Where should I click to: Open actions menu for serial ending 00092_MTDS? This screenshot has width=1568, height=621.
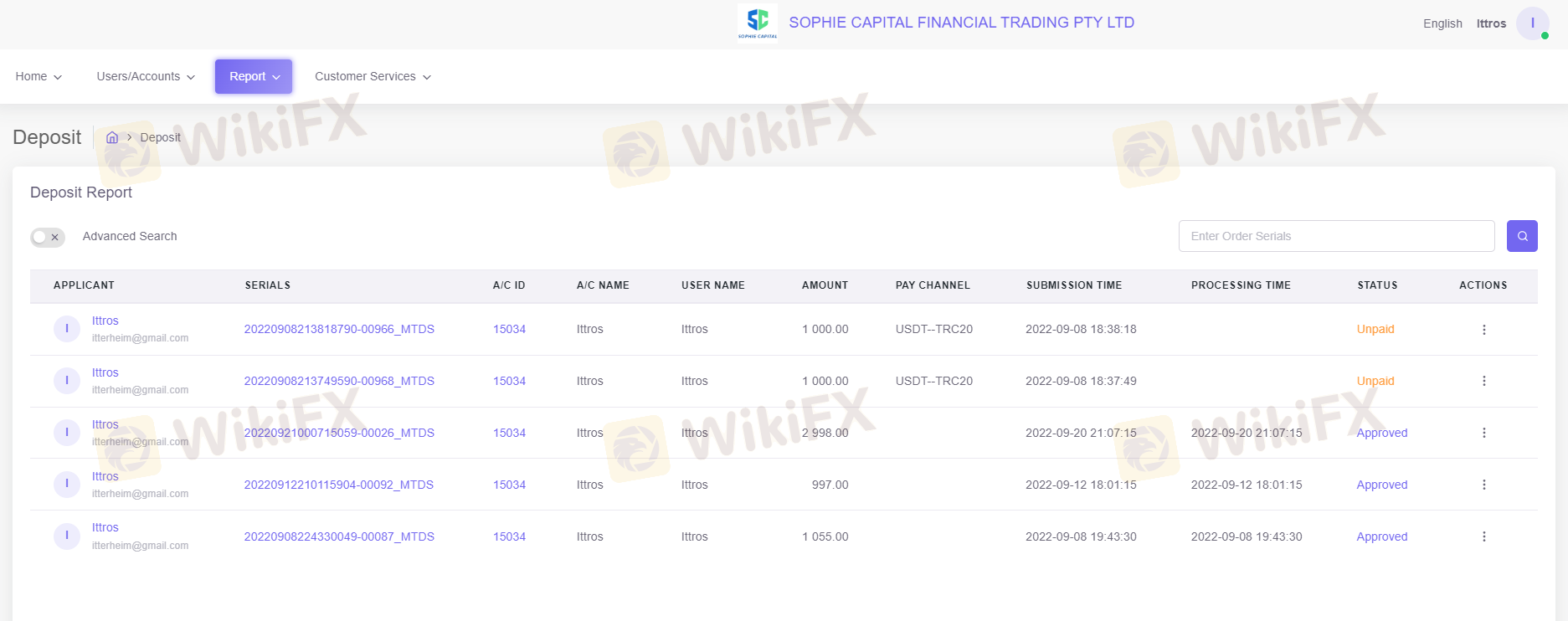click(x=1483, y=485)
